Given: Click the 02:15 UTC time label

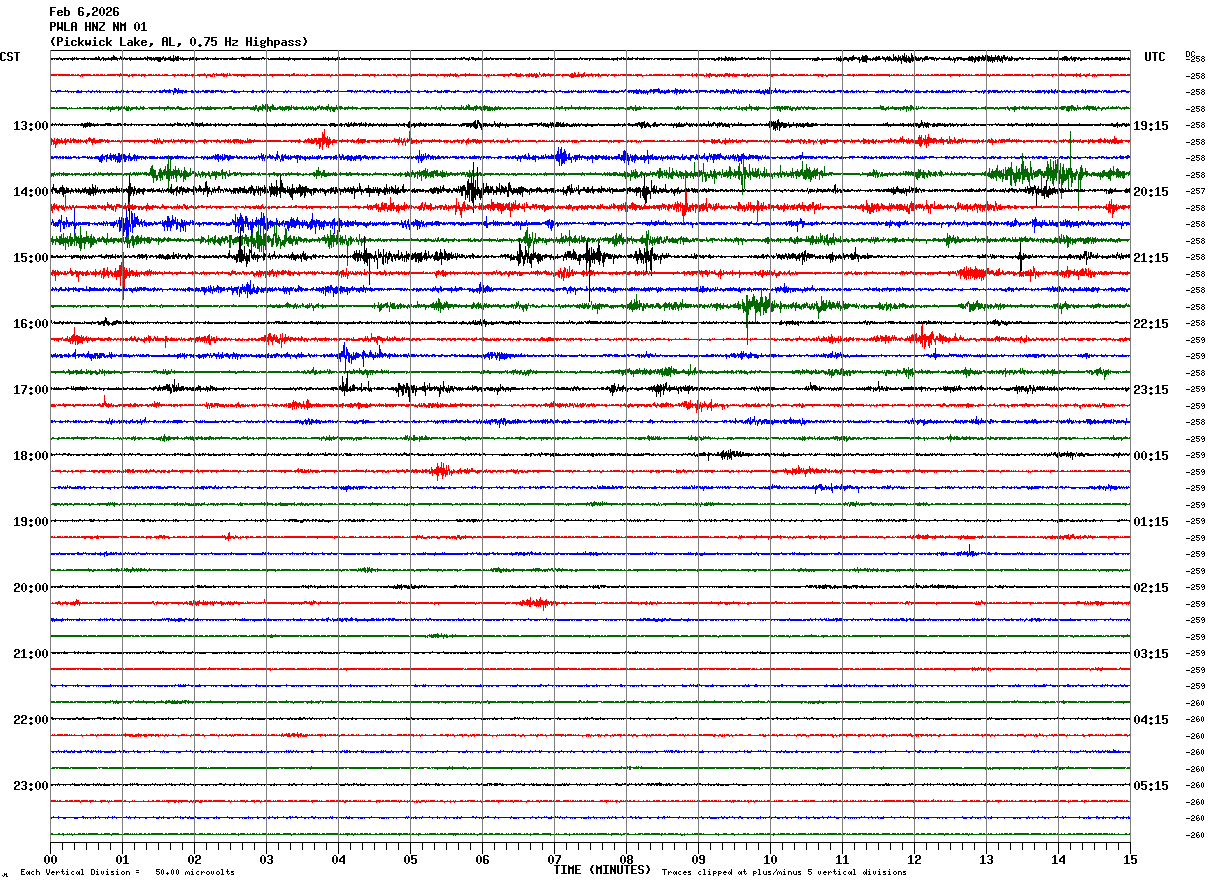Looking at the screenshot, I should [x=1151, y=588].
